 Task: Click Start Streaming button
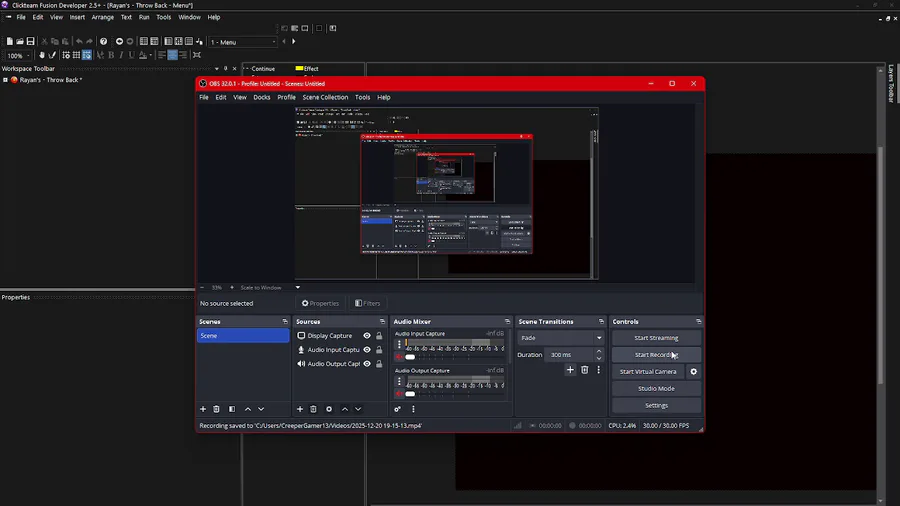656,338
